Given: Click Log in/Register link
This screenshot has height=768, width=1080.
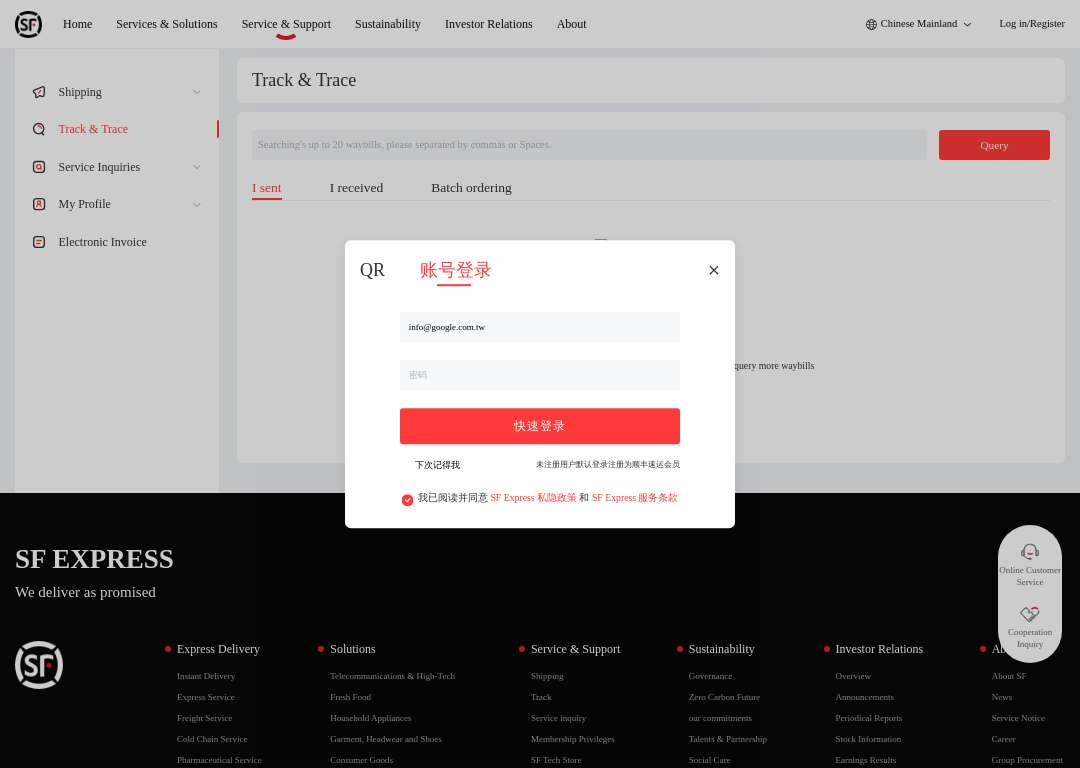Looking at the screenshot, I should (x=1032, y=23).
